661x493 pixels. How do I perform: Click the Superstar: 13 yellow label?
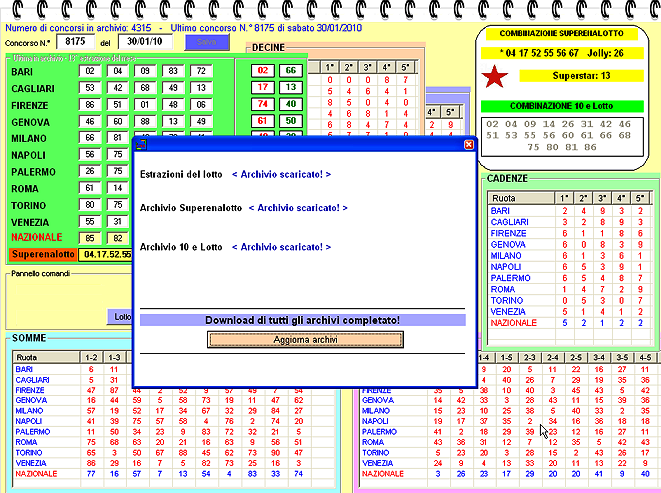tap(581, 76)
